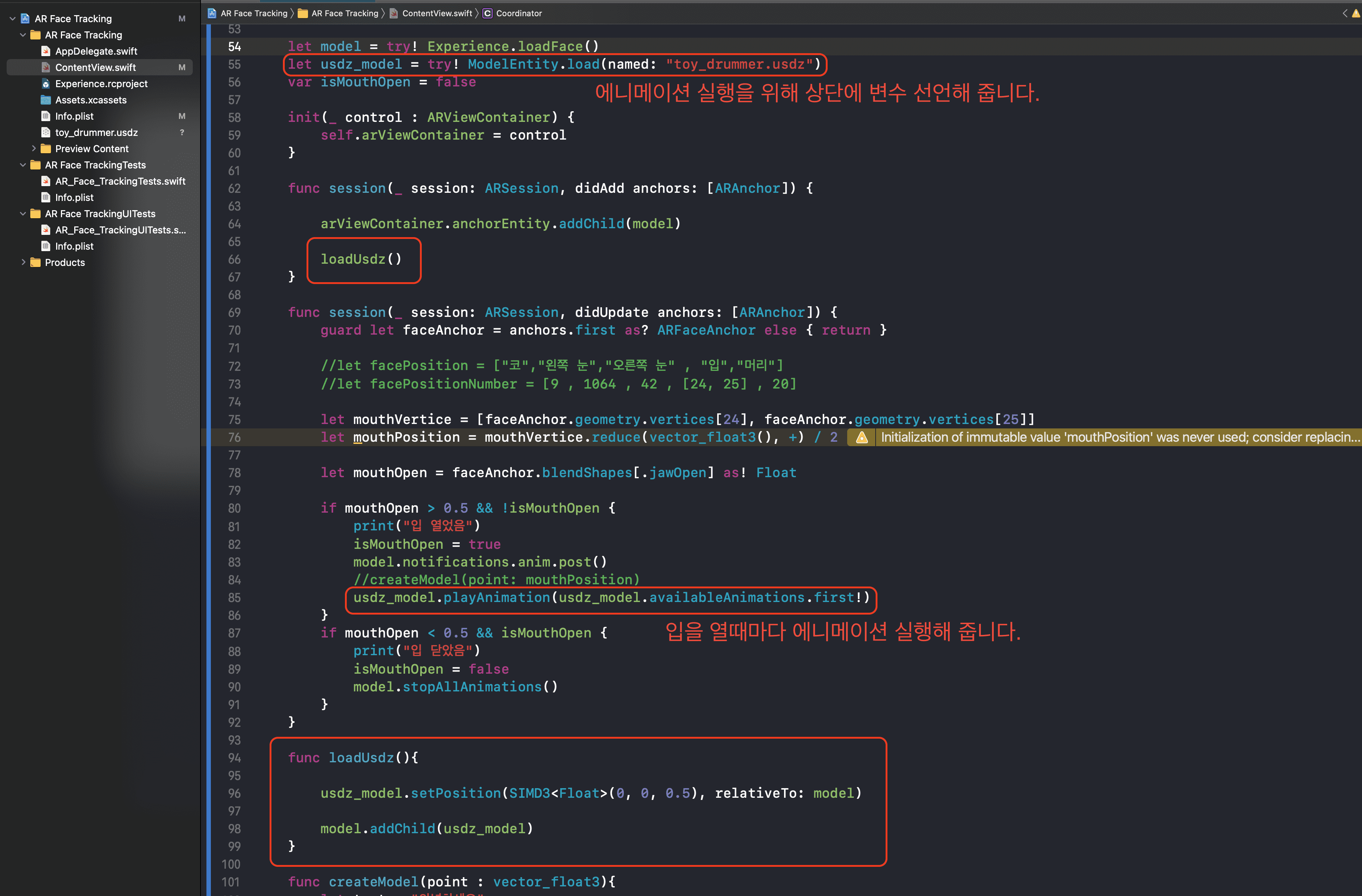This screenshot has height=896, width=1362.
Task: Click the back chevron in the jump bar
Action: click(1344, 14)
